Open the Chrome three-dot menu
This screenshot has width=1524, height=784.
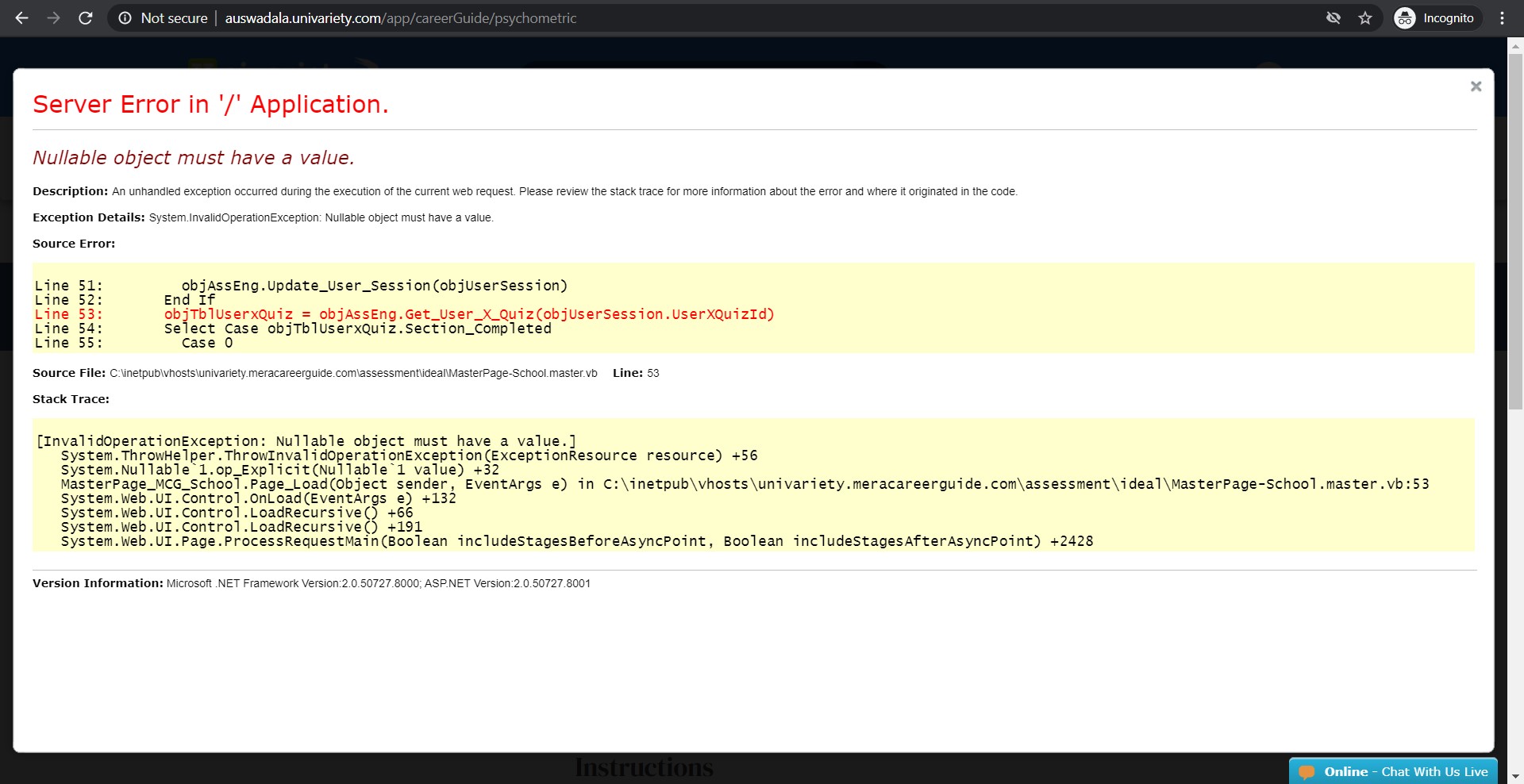point(1502,17)
